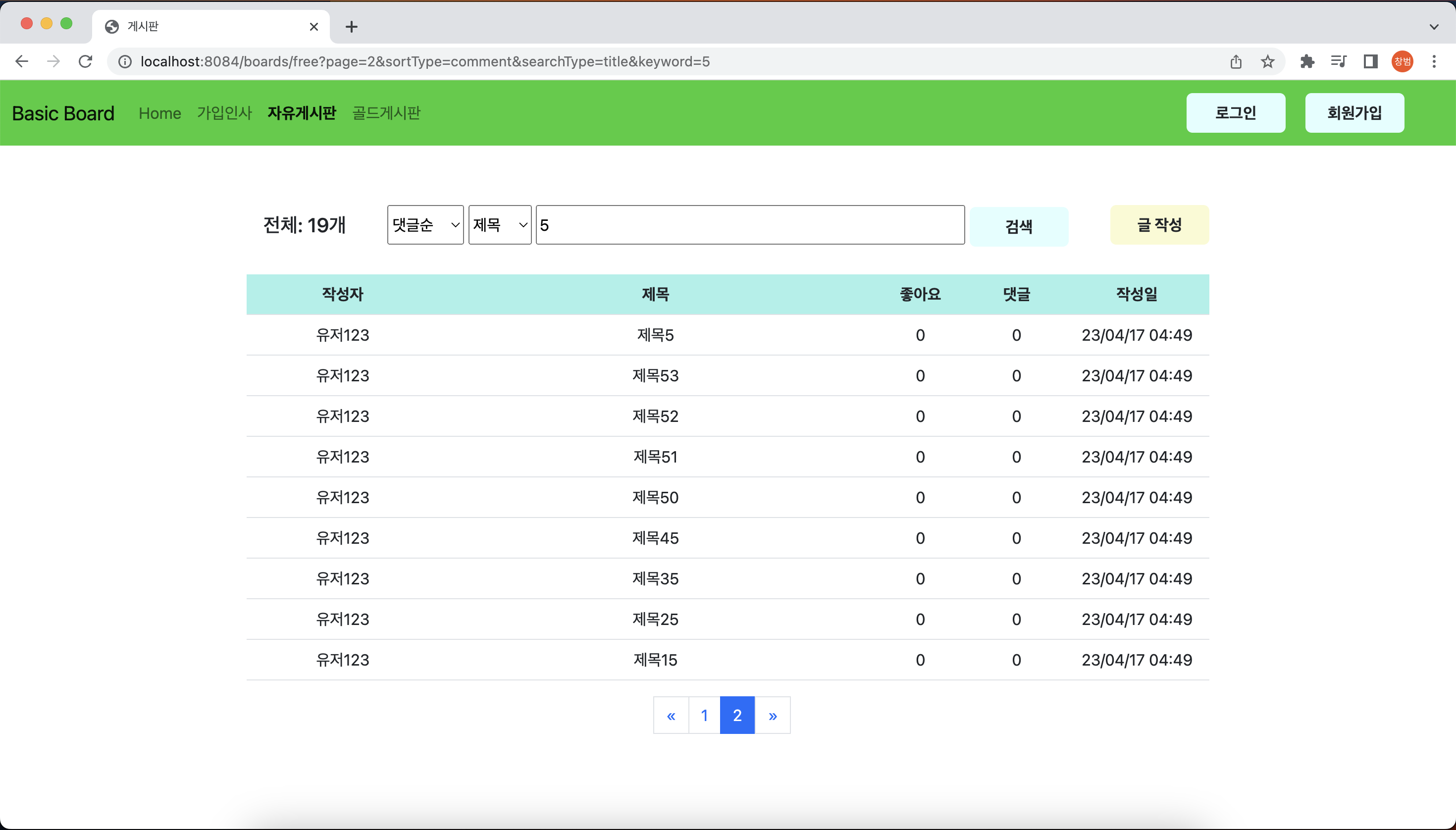Click the 글 작성 write button
Viewport: 1456px width, 830px height.
[1159, 225]
